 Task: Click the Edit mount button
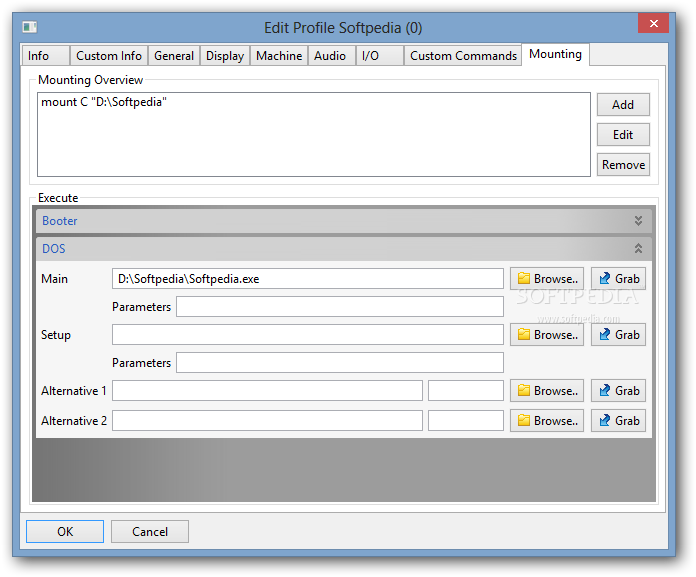tap(623, 135)
